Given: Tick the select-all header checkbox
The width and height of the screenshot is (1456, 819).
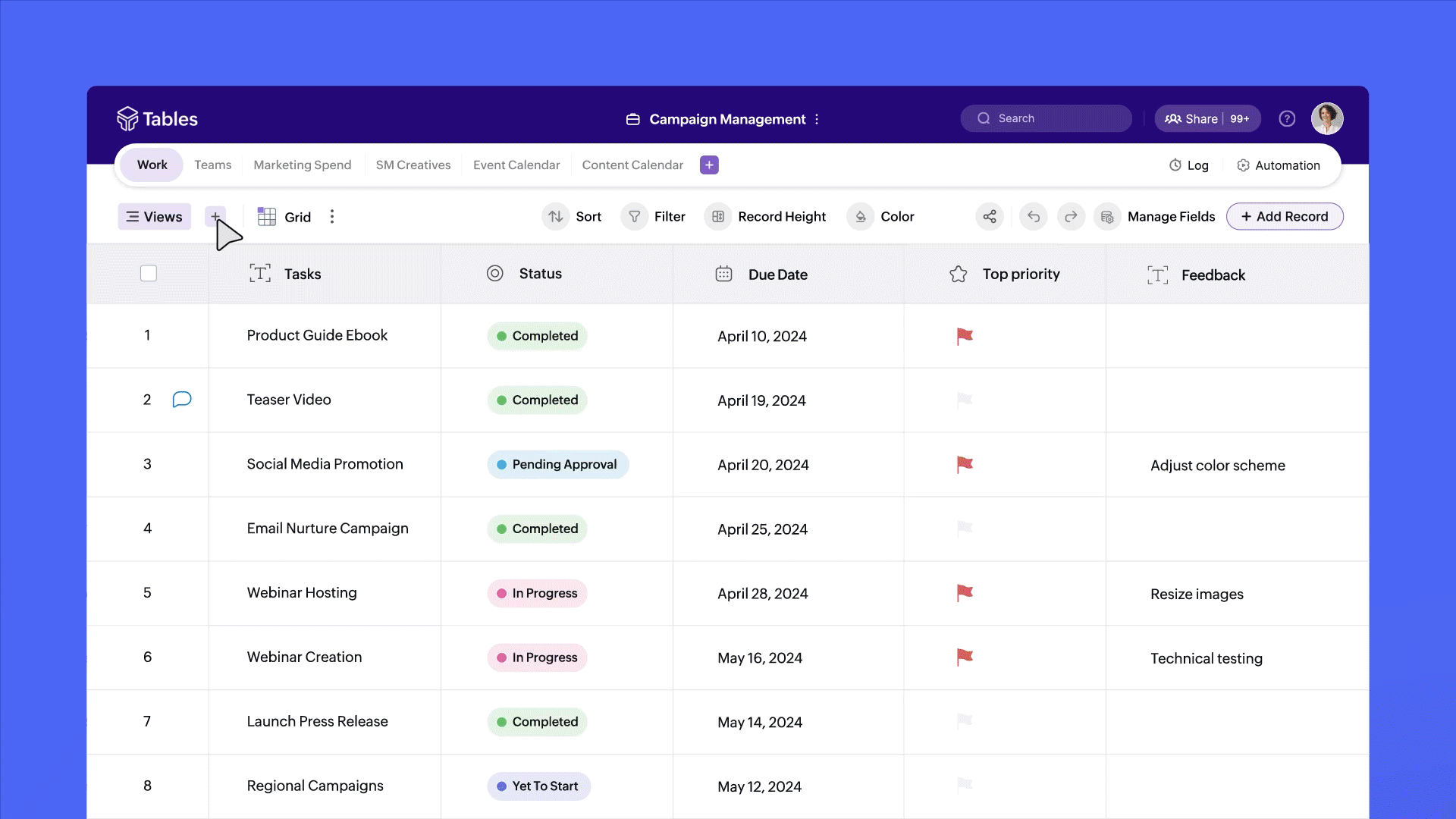Looking at the screenshot, I should coord(149,274).
